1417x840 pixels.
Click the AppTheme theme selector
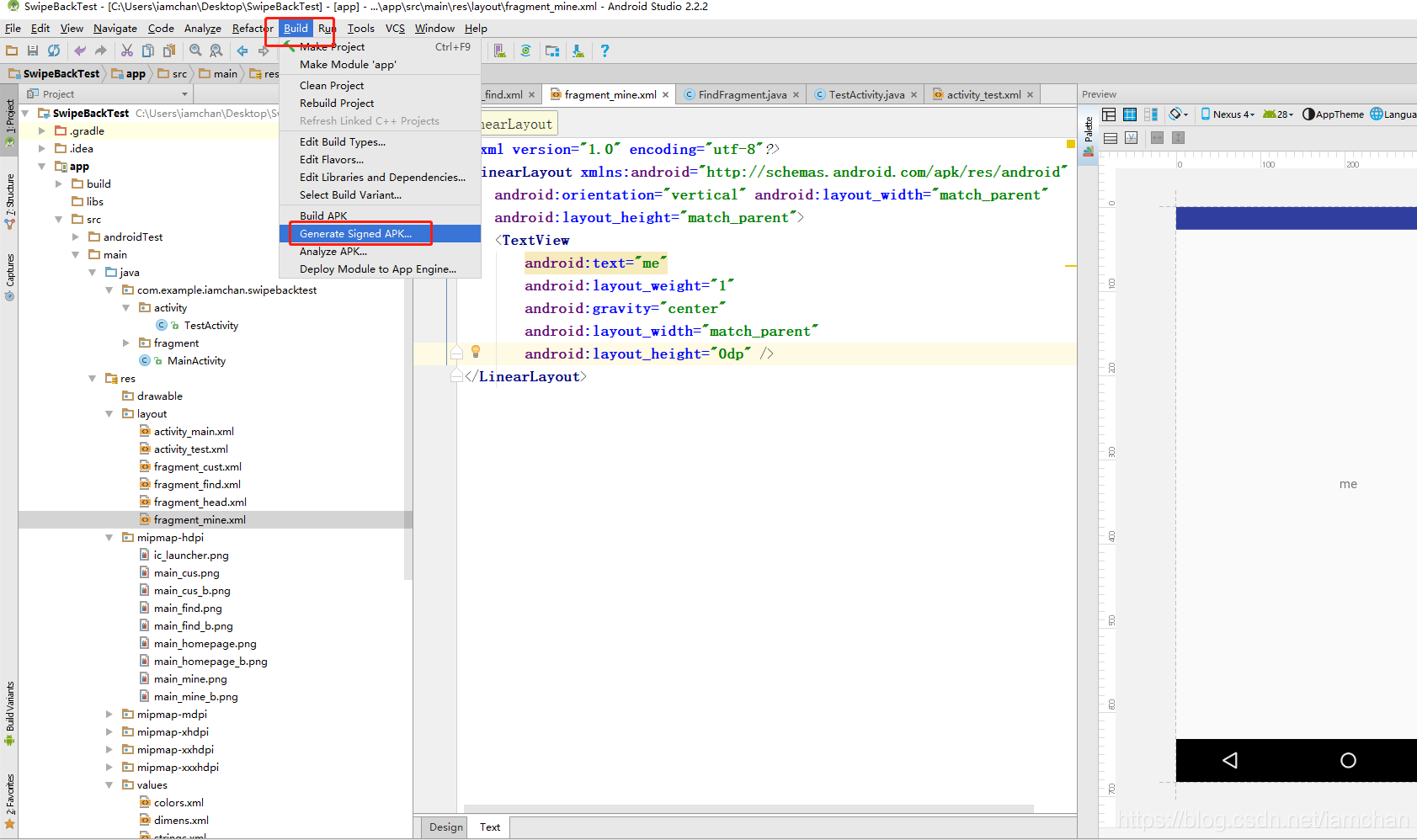coord(1333,114)
